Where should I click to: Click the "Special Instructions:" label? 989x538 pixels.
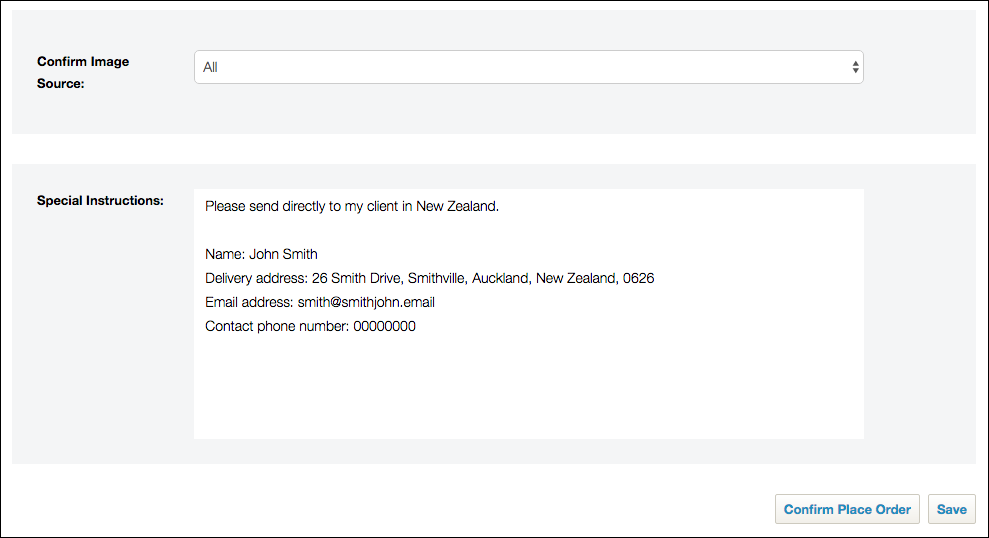click(100, 200)
